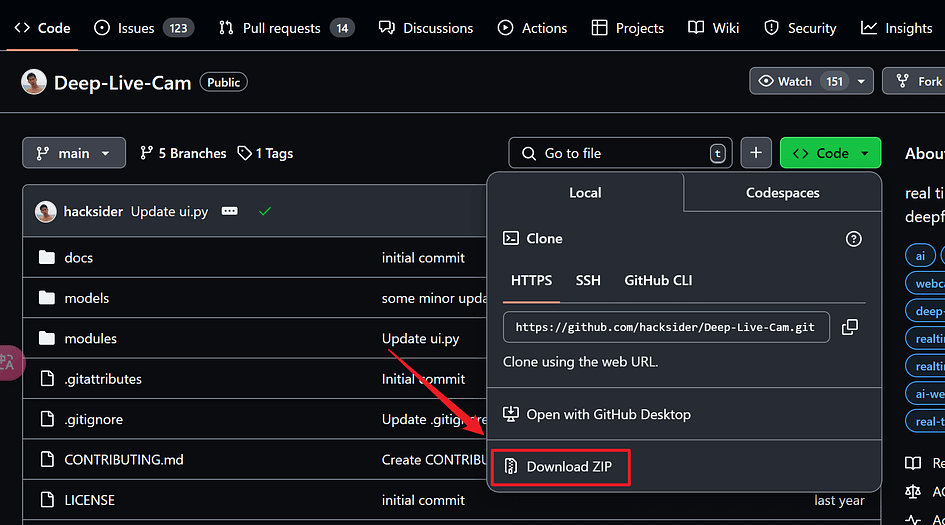Open the .gitattributes file
The width and height of the screenshot is (945, 525).
tap(103, 379)
